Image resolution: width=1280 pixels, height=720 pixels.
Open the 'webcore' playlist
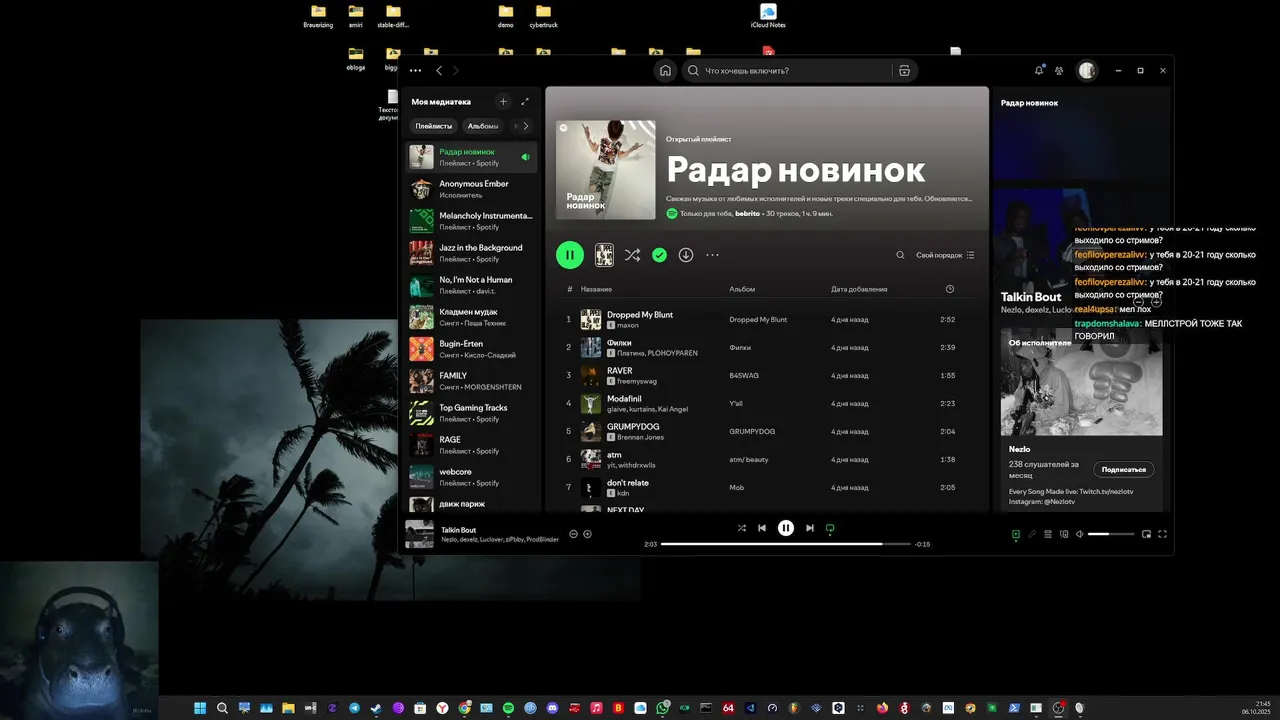pos(471,477)
